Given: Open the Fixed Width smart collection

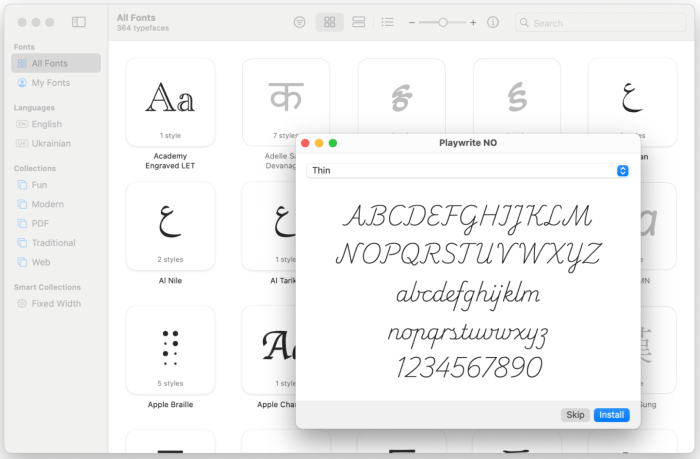Looking at the screenshot, I should pyautogui.click(x=56, y=304).
